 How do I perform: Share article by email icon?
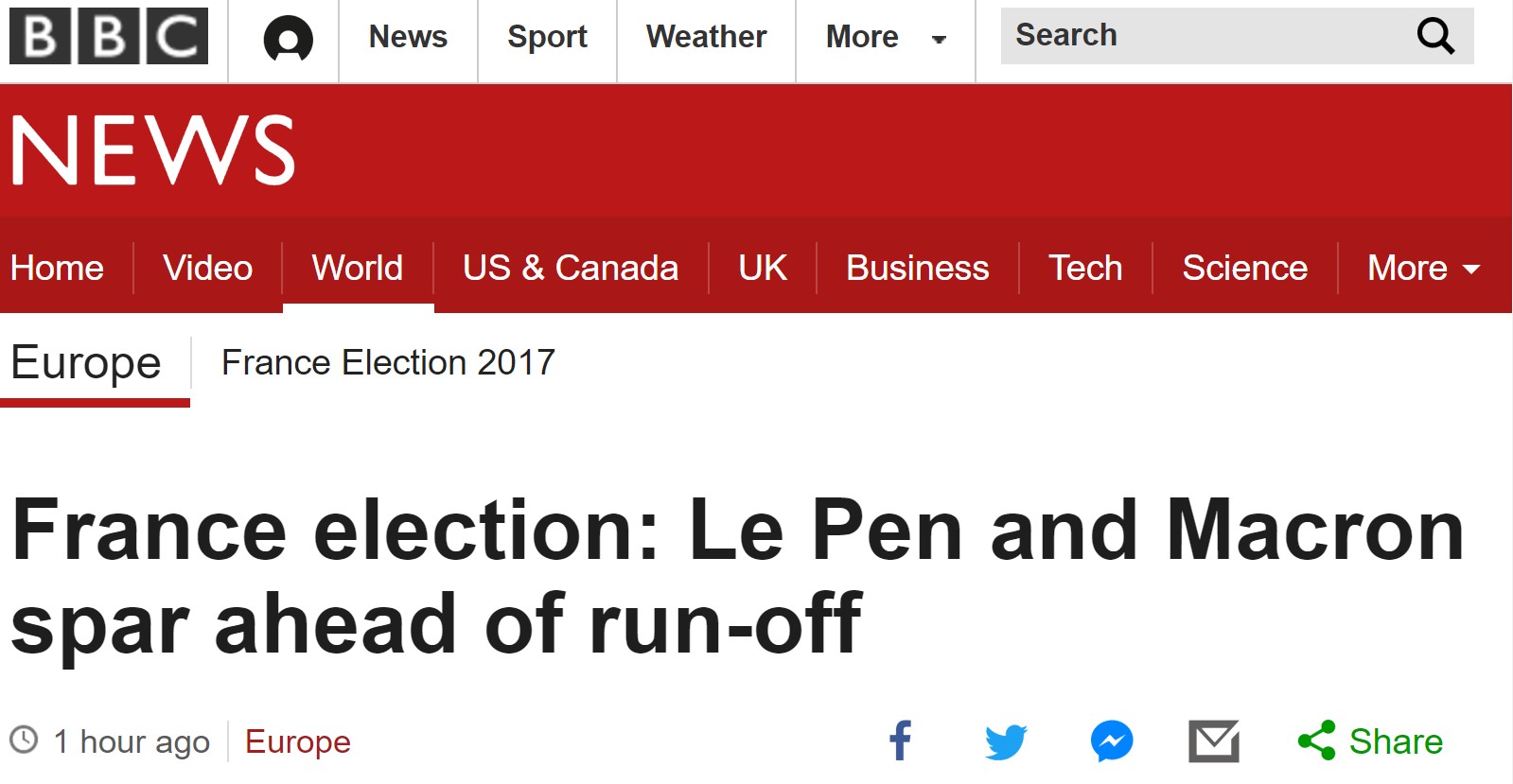pos(1214,740)
